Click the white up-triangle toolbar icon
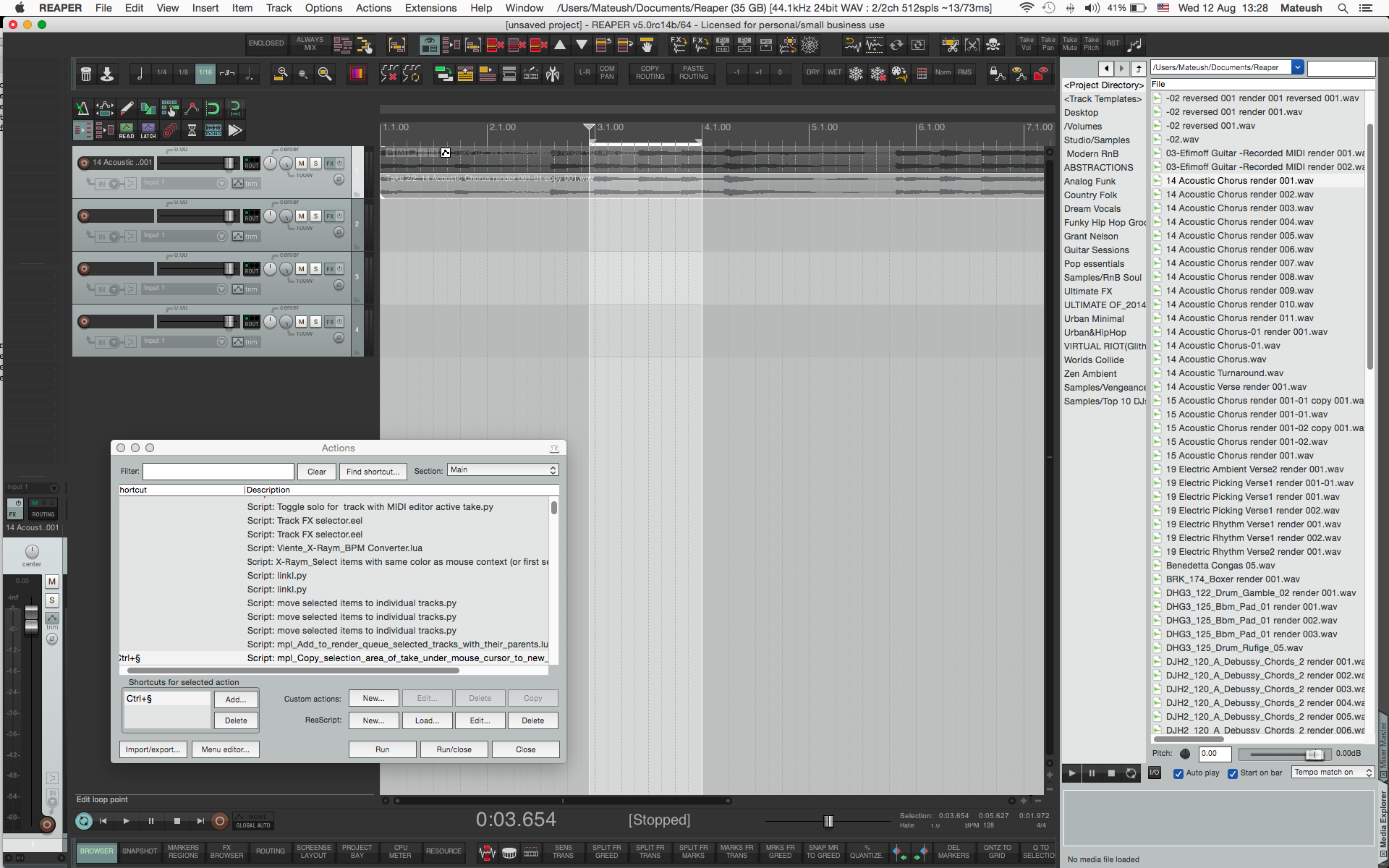 click(560, 45)
